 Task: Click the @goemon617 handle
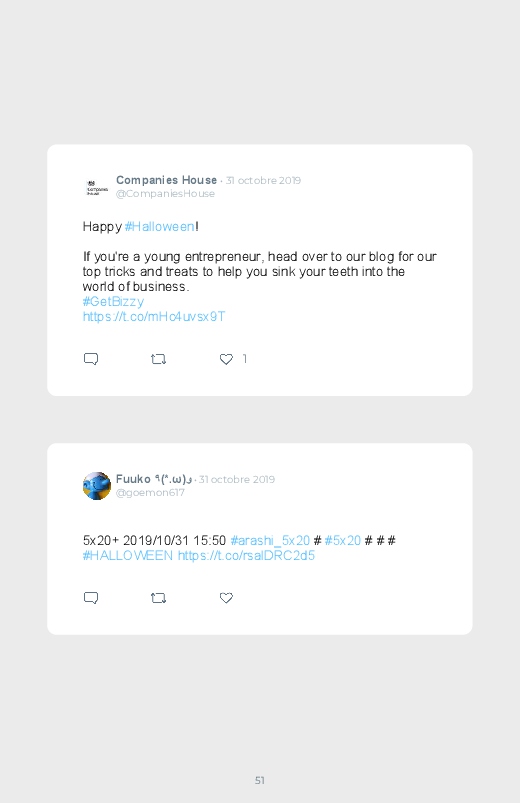pos(150,493)
